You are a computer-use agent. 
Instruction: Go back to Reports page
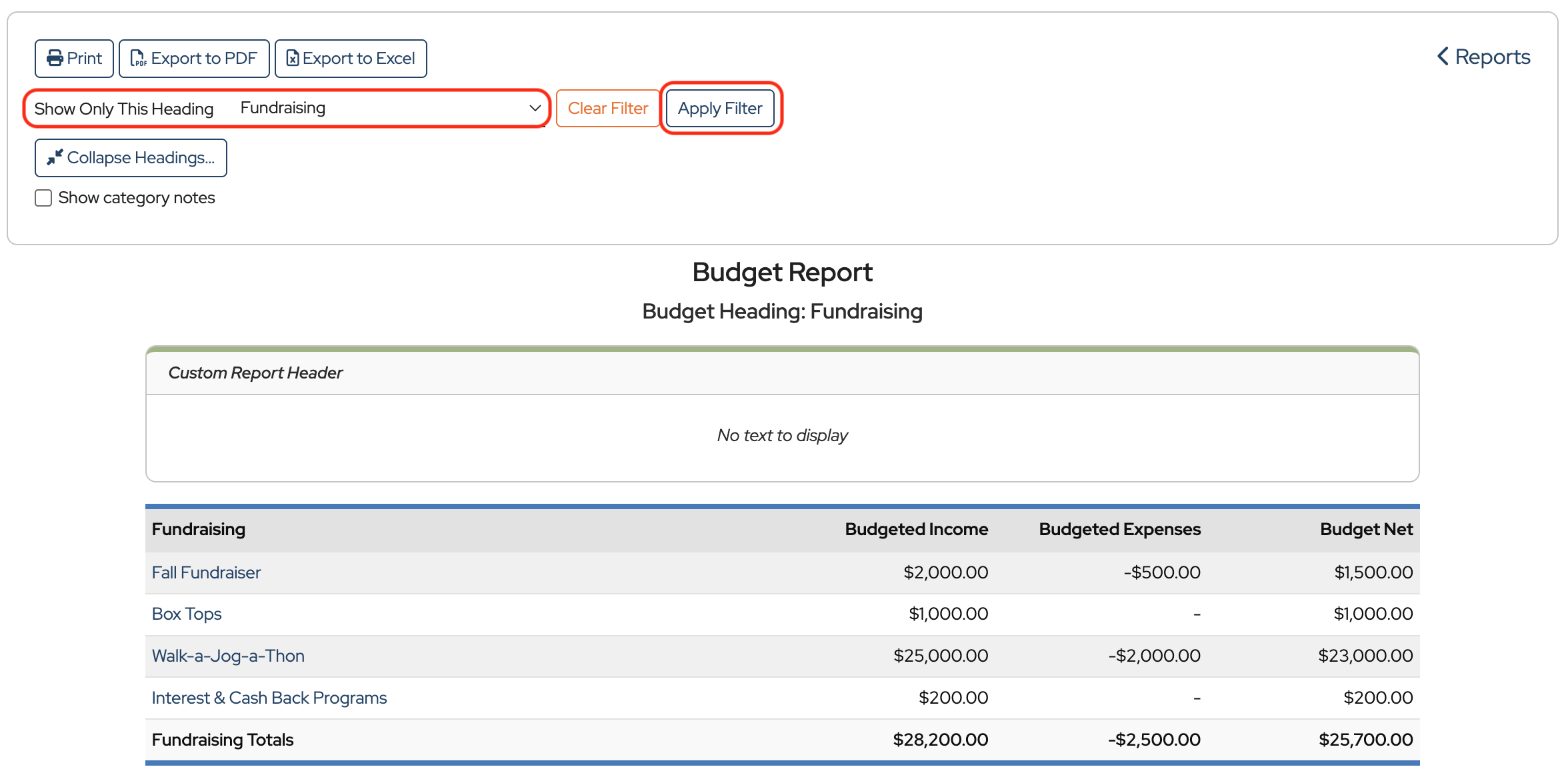tap(1492, 57)
